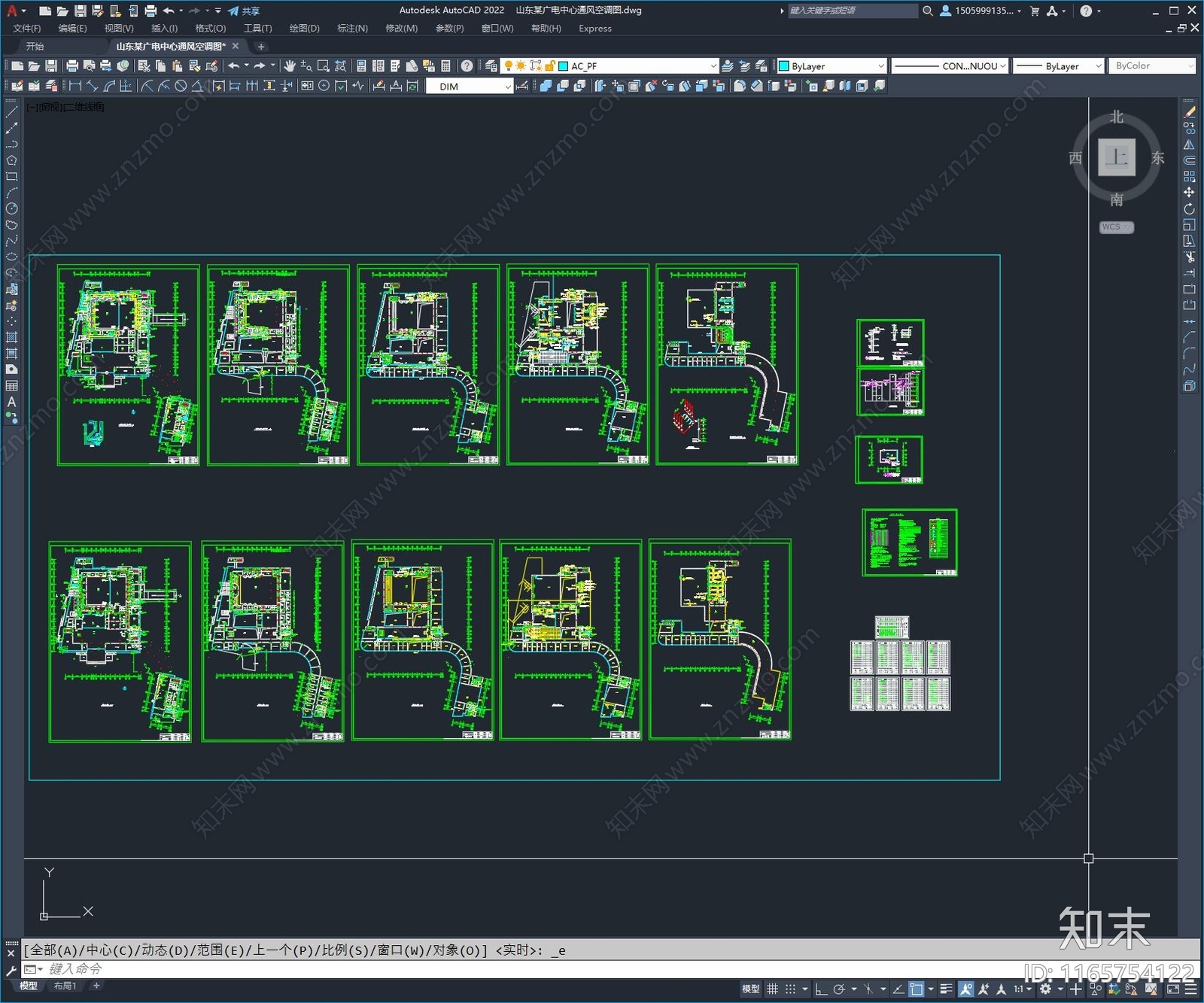The width and height of the screenshot is (1204, 1003).
Task: Open the ByLayer color swatch control
Action: pos(831,66)
